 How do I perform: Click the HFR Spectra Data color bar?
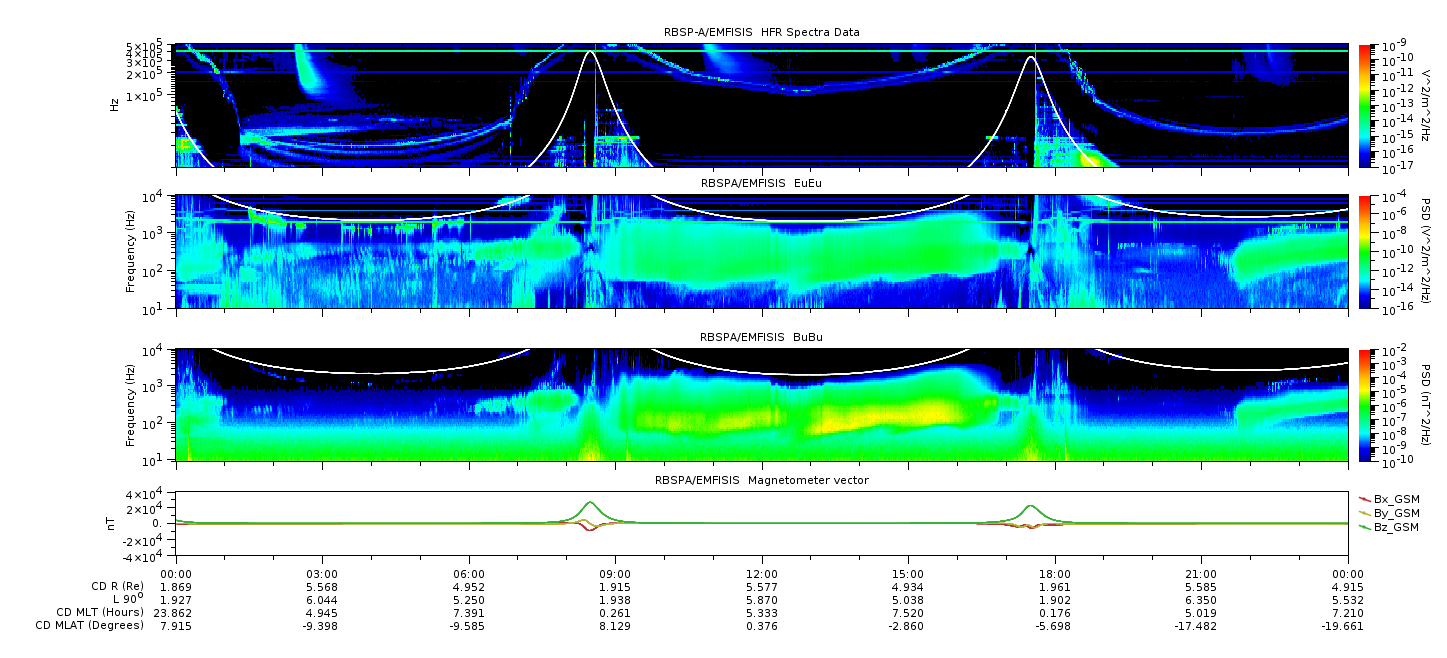1365,105
